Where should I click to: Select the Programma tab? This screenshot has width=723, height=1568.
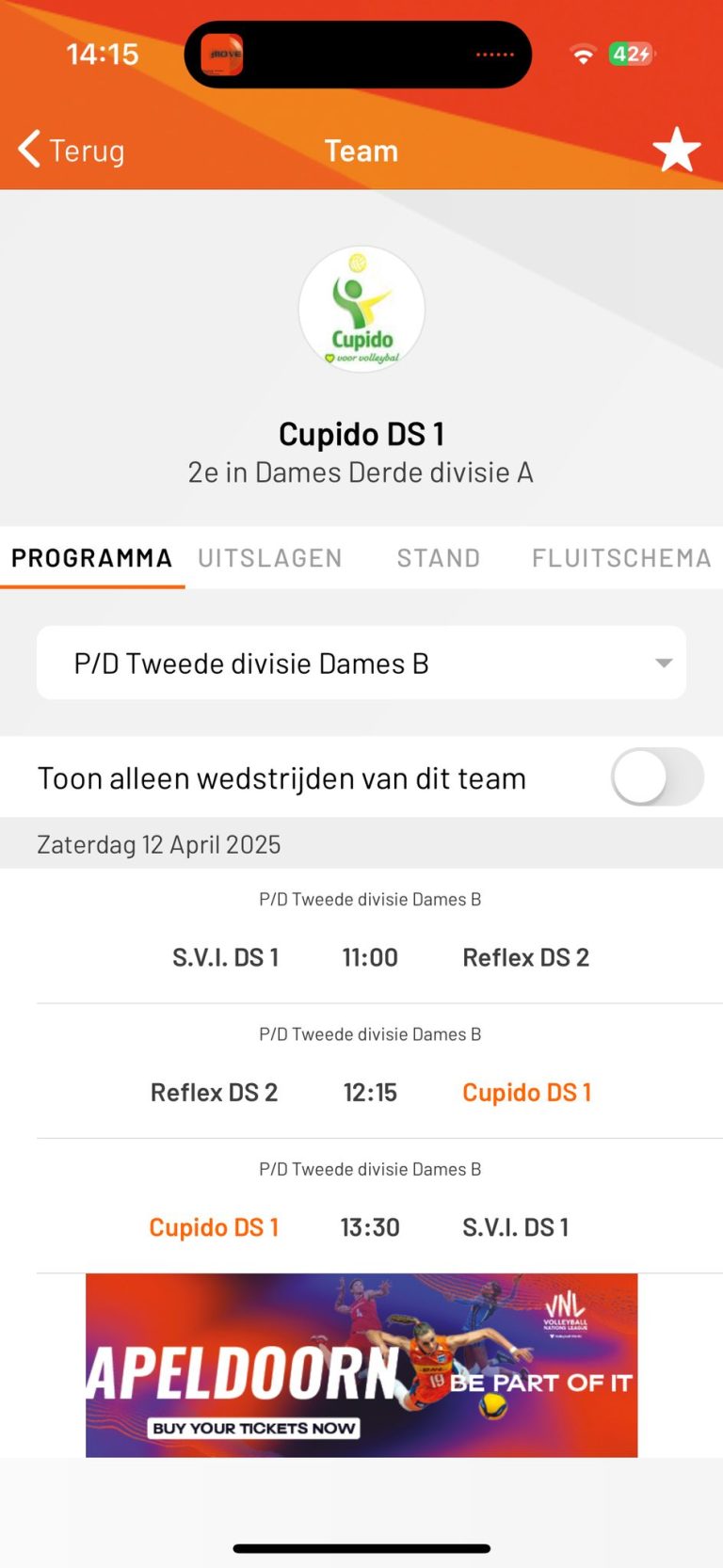[x=91, y=558]
